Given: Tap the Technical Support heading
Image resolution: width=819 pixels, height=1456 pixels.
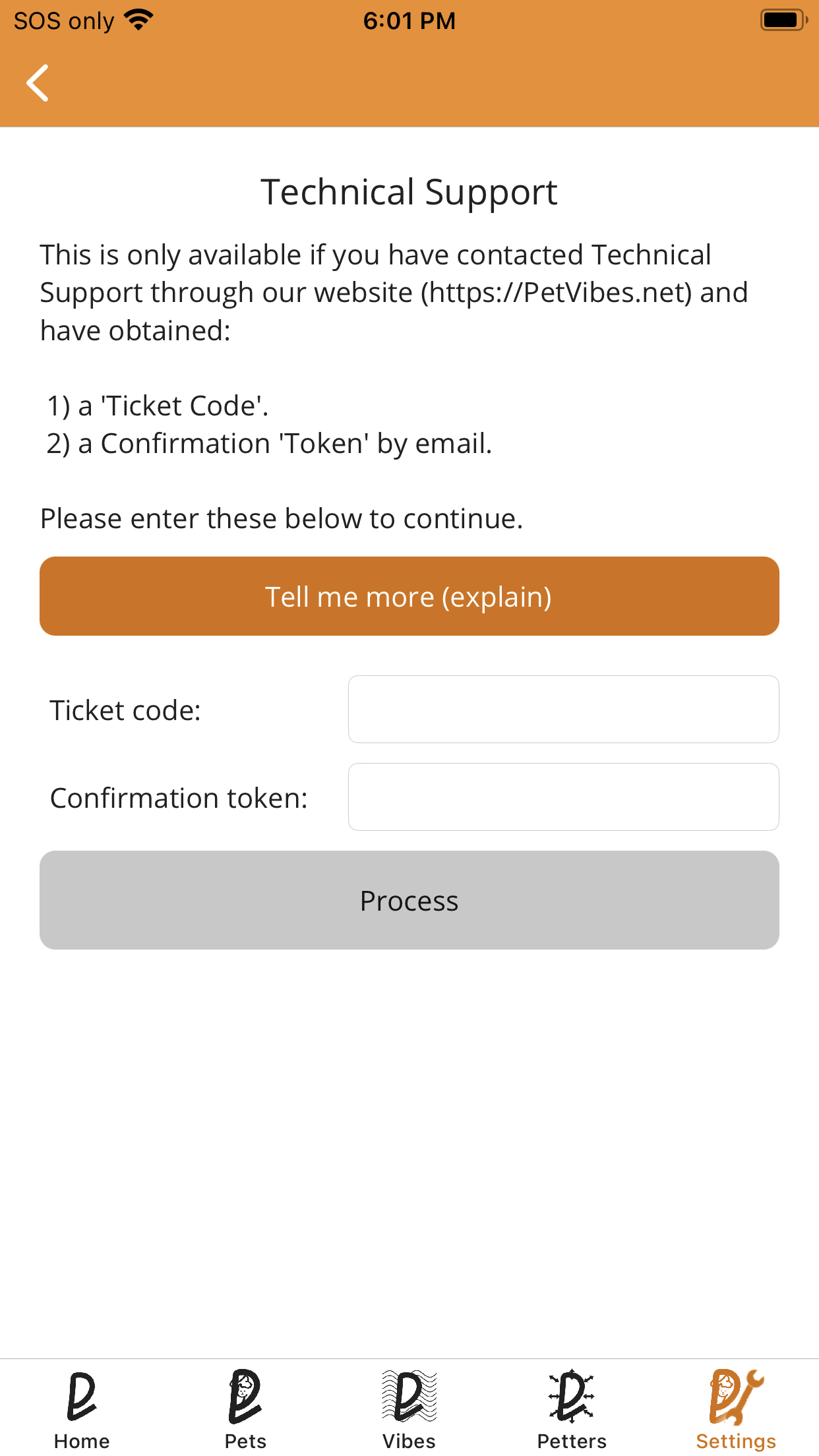Looking at the screenshot, I should pos(409,193).
